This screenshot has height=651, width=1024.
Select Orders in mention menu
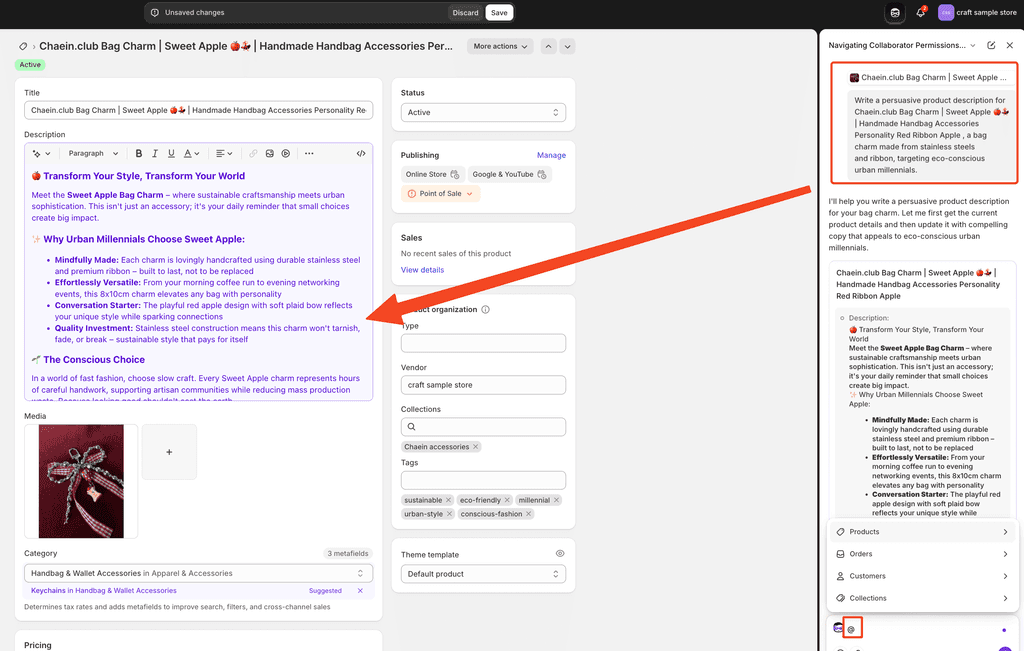pos(922,554)
